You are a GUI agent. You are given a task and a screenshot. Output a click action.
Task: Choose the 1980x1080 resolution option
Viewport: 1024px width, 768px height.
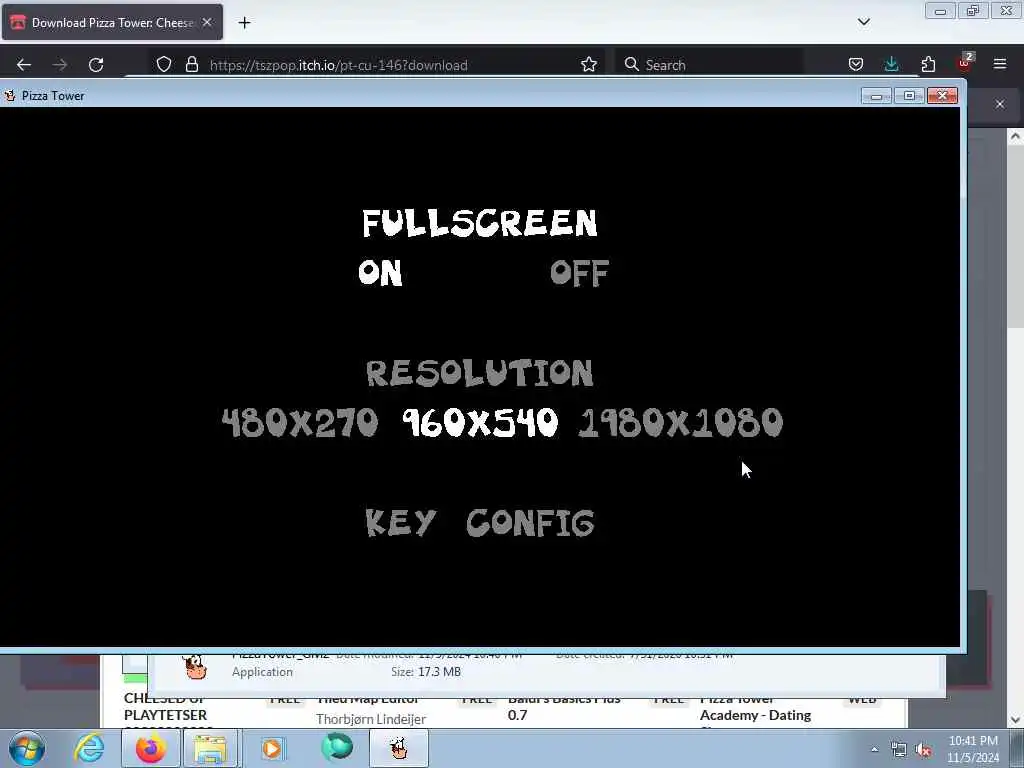click(680, 423)
